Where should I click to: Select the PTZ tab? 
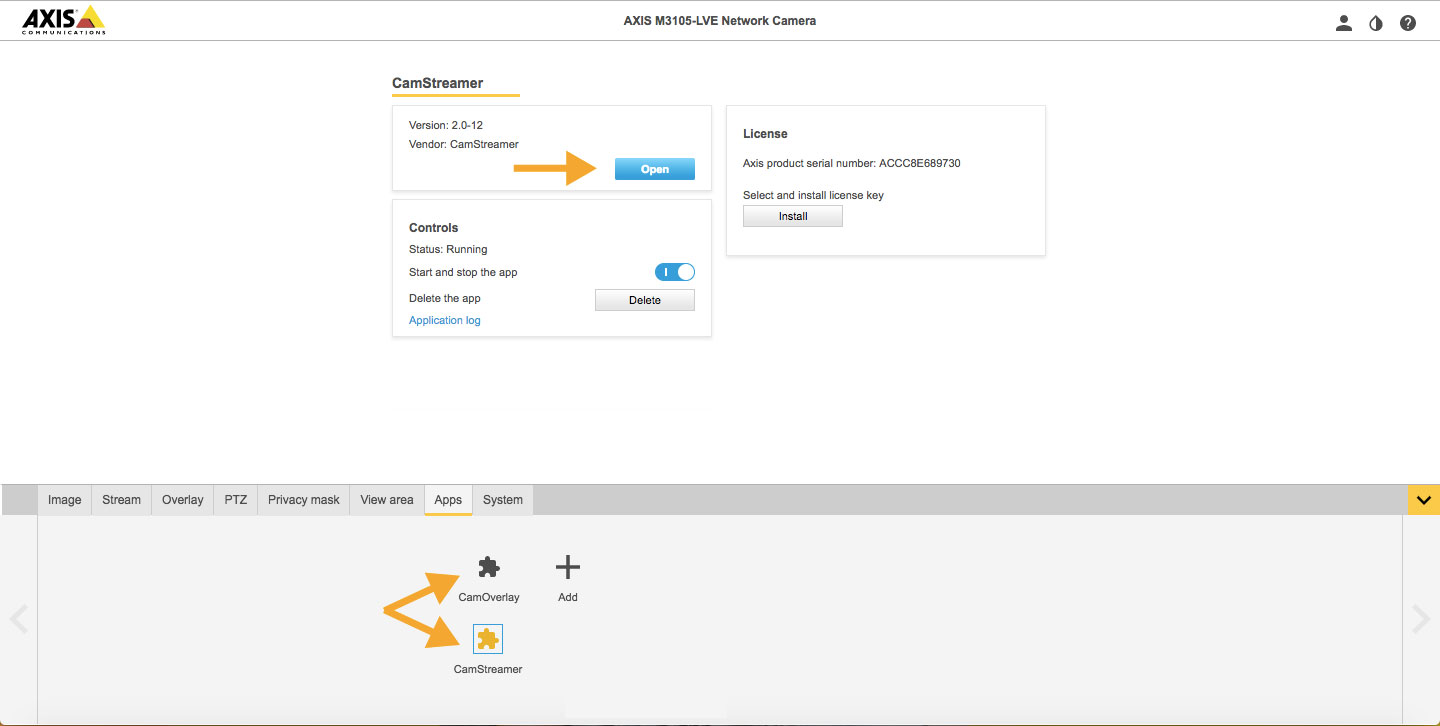[236, 500]
